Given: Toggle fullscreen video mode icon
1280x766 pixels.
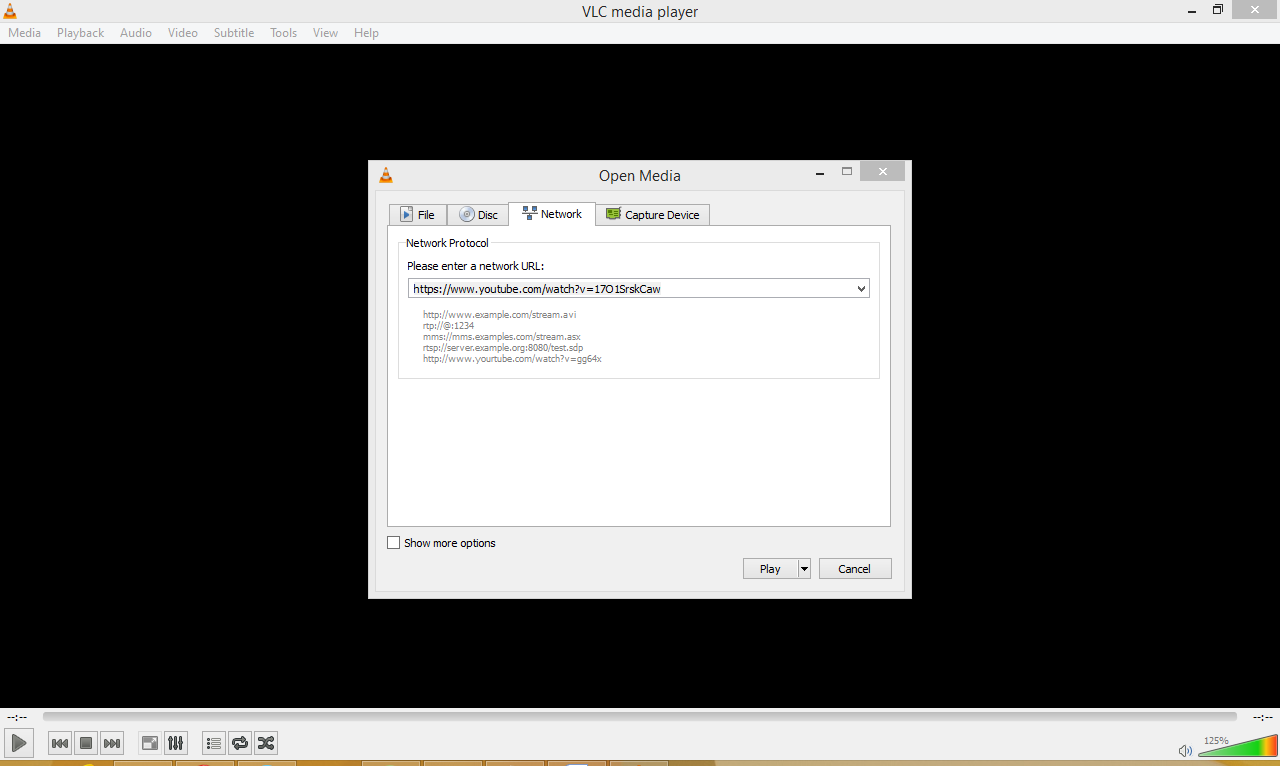Looking at the screenshot, I should [x=149, y=743].
